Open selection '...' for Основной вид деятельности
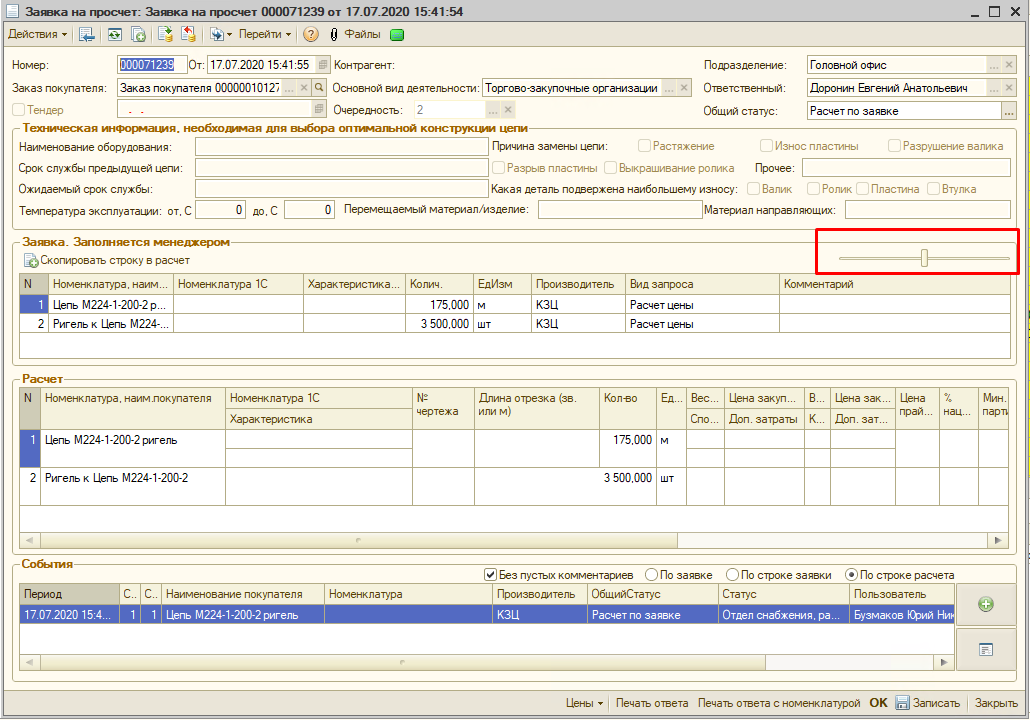 (x=669, y=87)
